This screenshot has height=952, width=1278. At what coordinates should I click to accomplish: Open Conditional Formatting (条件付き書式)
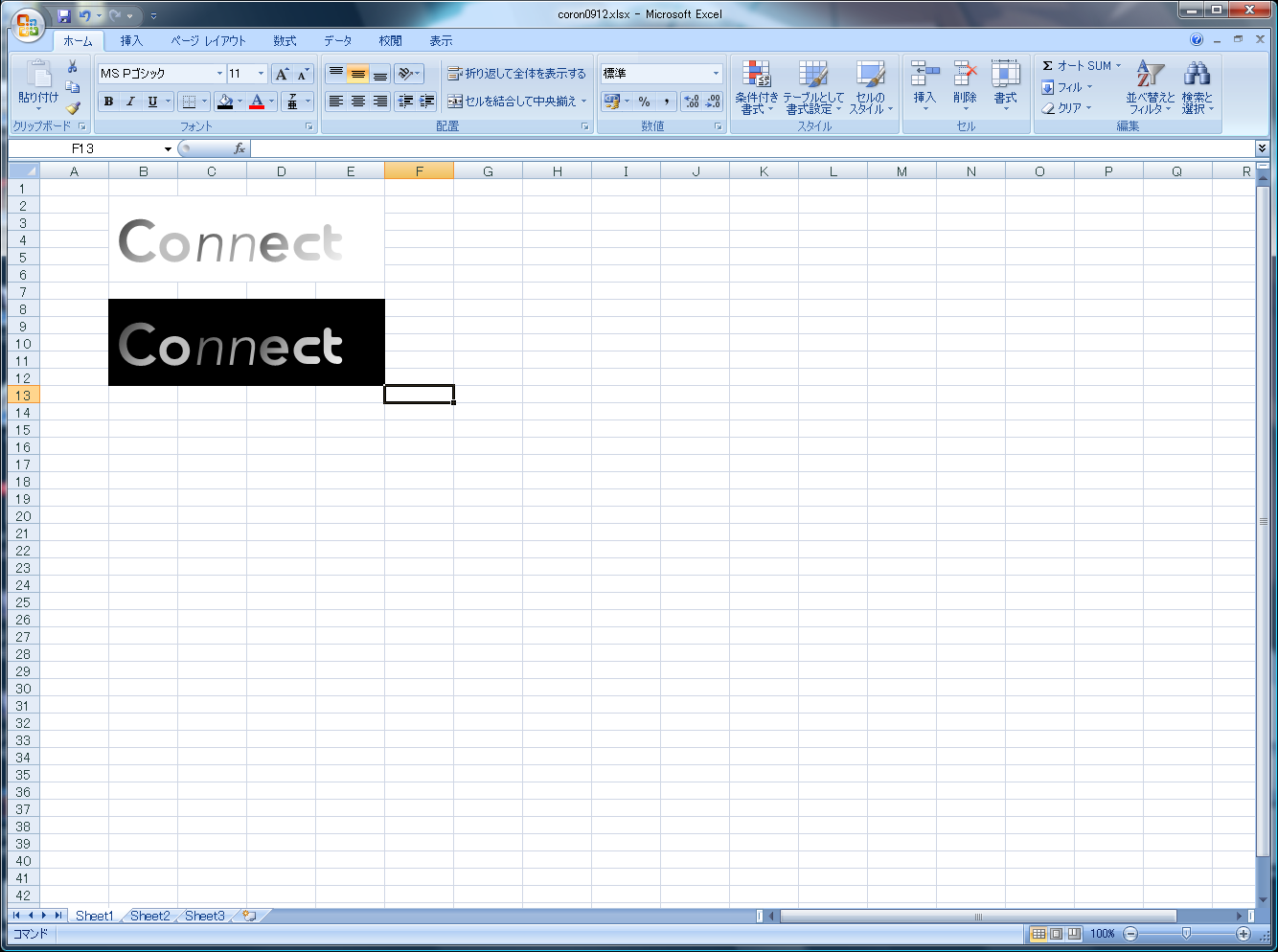pyautogui.click(x=757, y=87)
